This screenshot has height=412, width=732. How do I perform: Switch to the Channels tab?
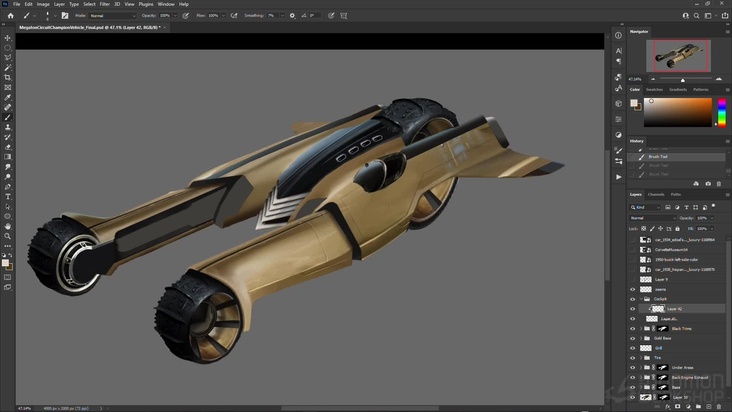(x=656, y=195)
